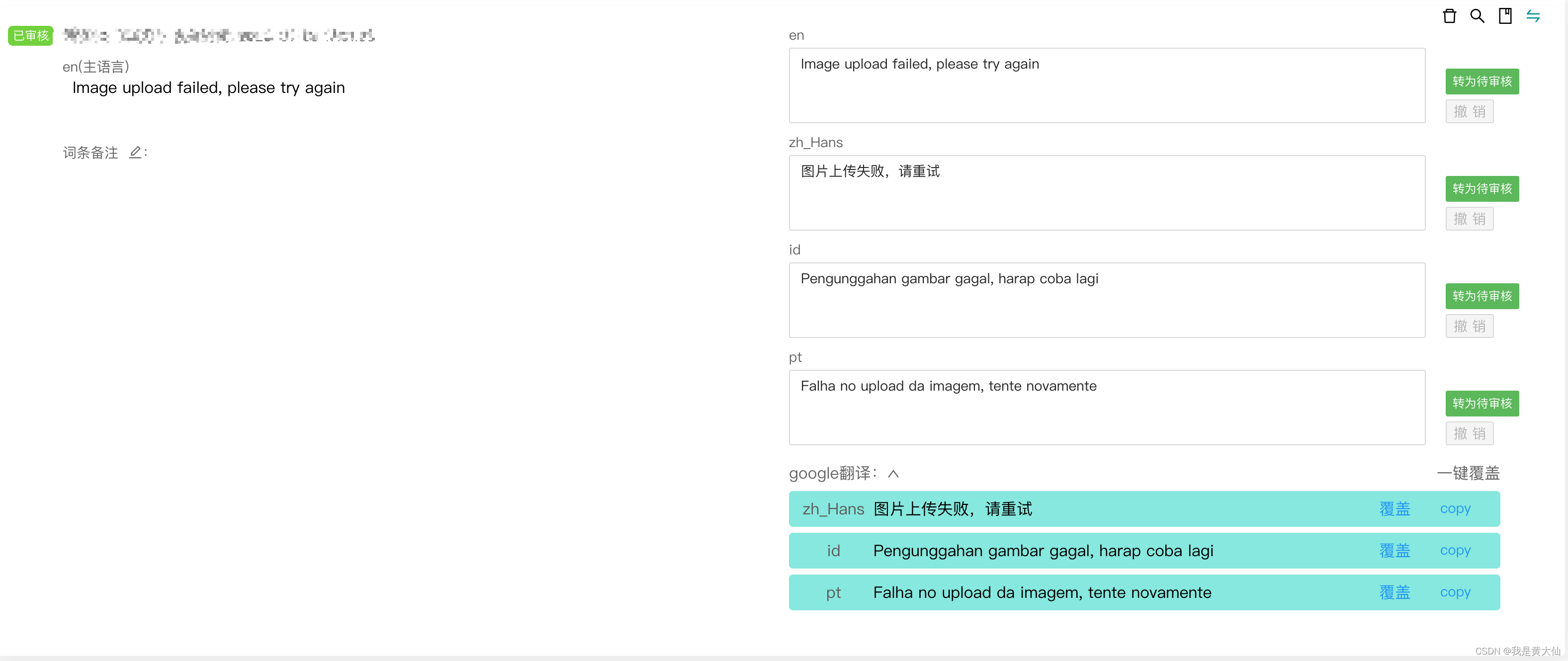Copy the pt Google translation
The image size is (1568, 661).
1455,592
